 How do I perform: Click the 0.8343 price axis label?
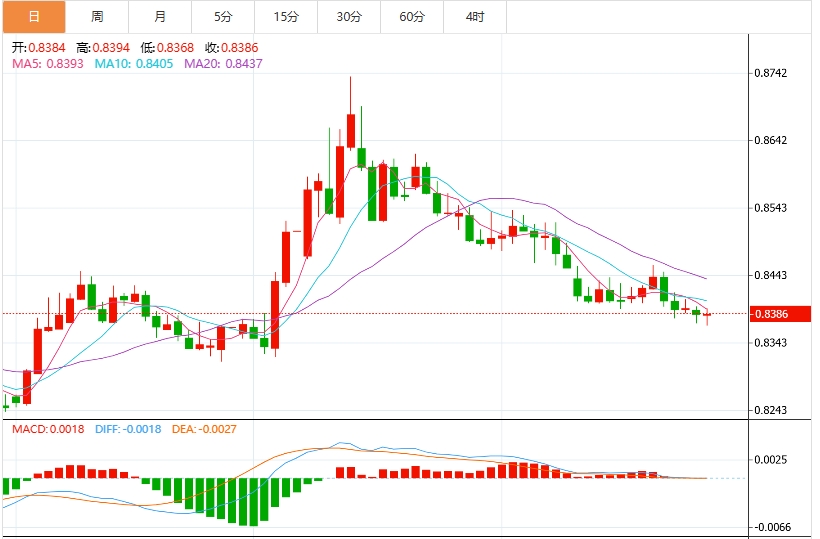770,343
